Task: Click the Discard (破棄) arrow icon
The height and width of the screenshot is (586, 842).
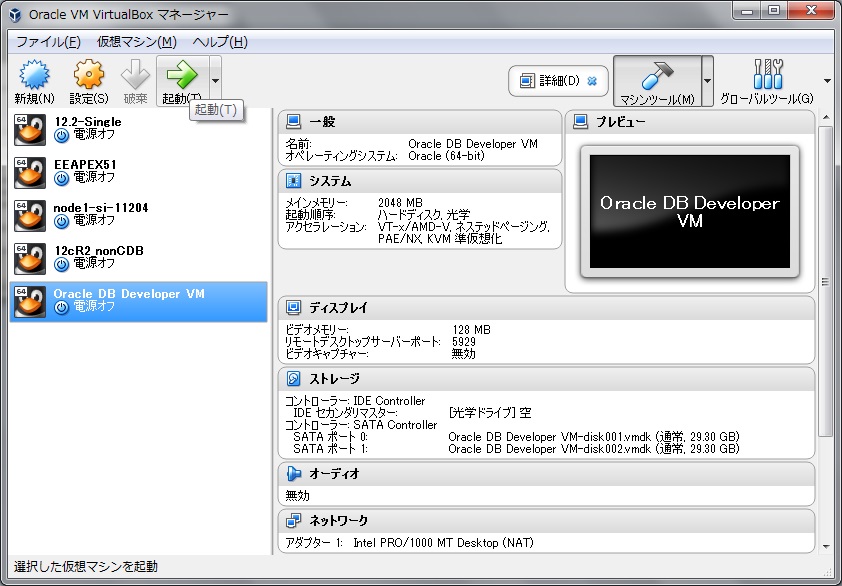Action: pyautogui.click(x=135, y=74)
